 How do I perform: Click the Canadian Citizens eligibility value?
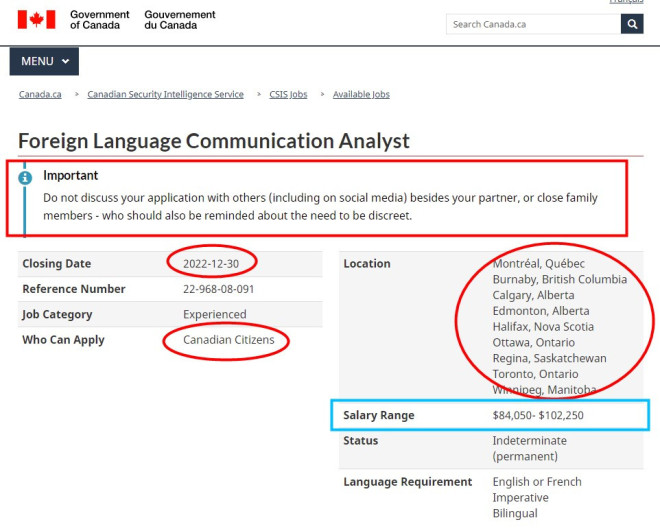point(229,340)
